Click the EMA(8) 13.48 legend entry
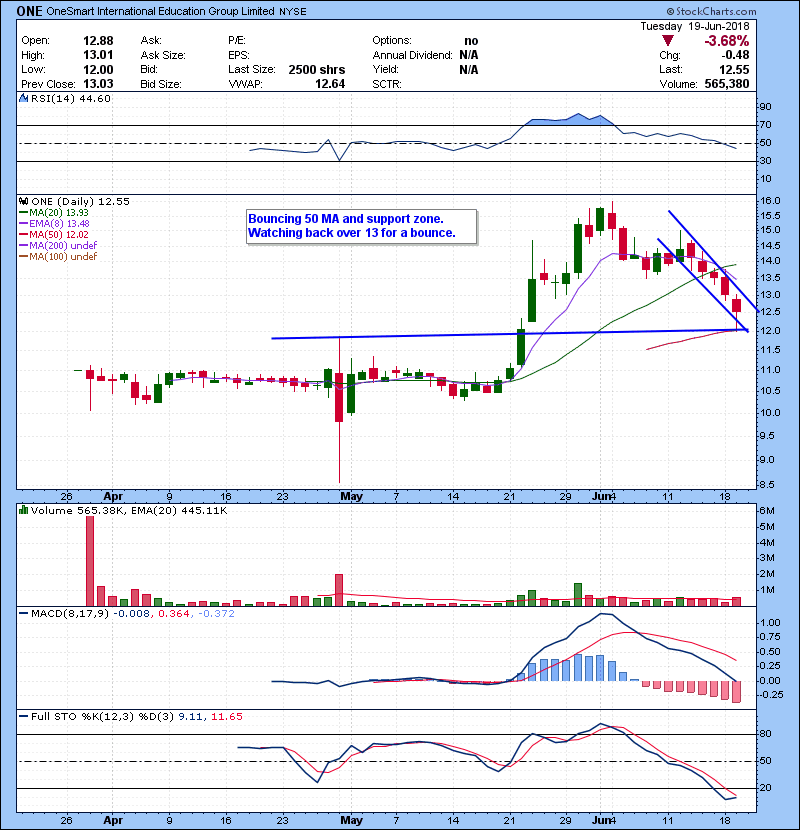The image size is (800, 830). [x=59, y=223]
